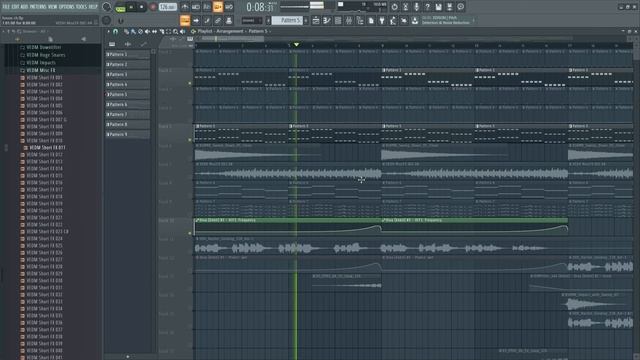Open the Pattern 5 selector dropdown

287,20
